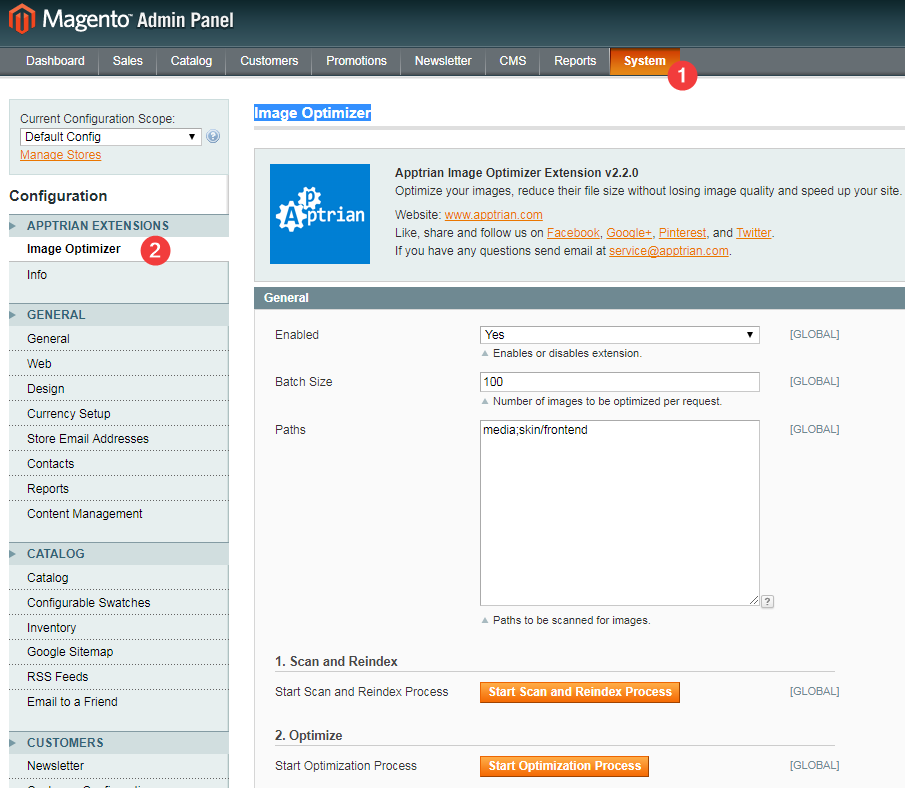The image size is (905, 788).
Task: Open the Newsletter menu in top navigation
Action: coord(443,61)
